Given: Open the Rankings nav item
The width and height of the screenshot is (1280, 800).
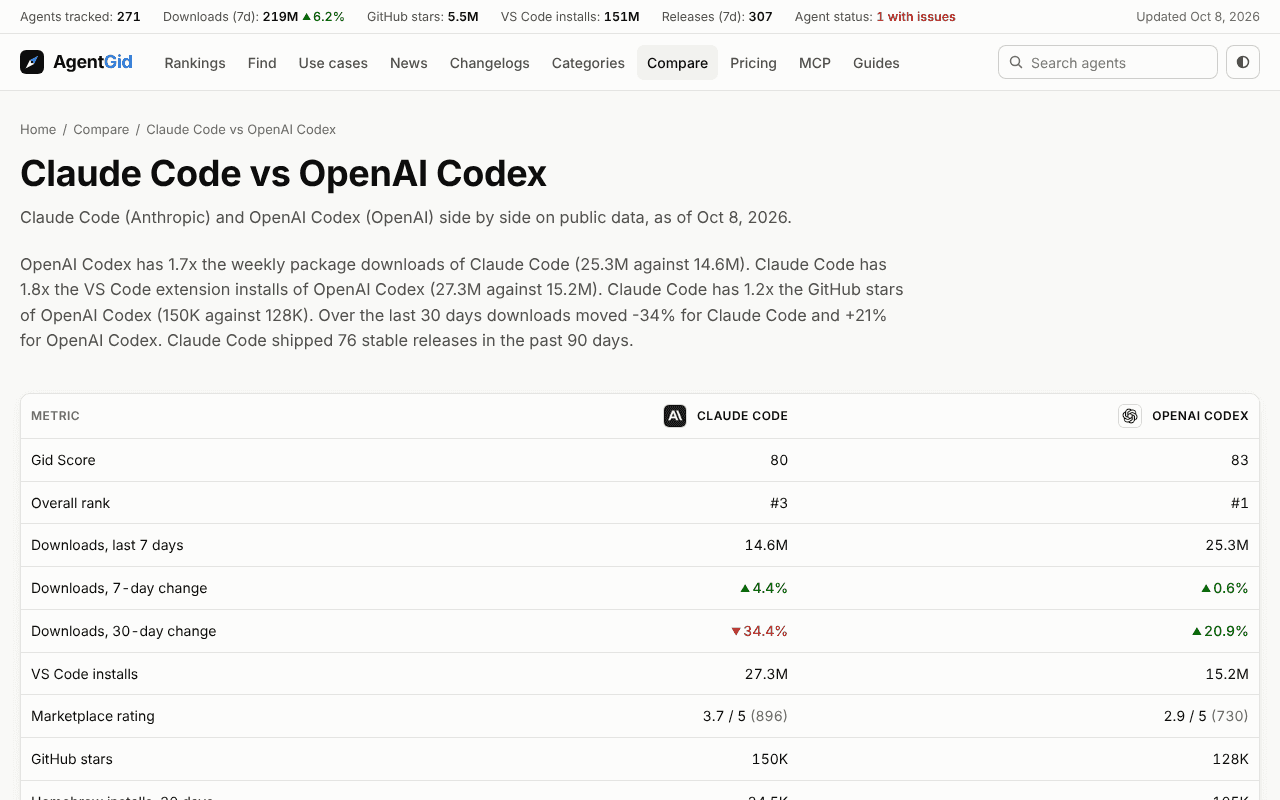Looking at the screenshot, I should (195, 62).
